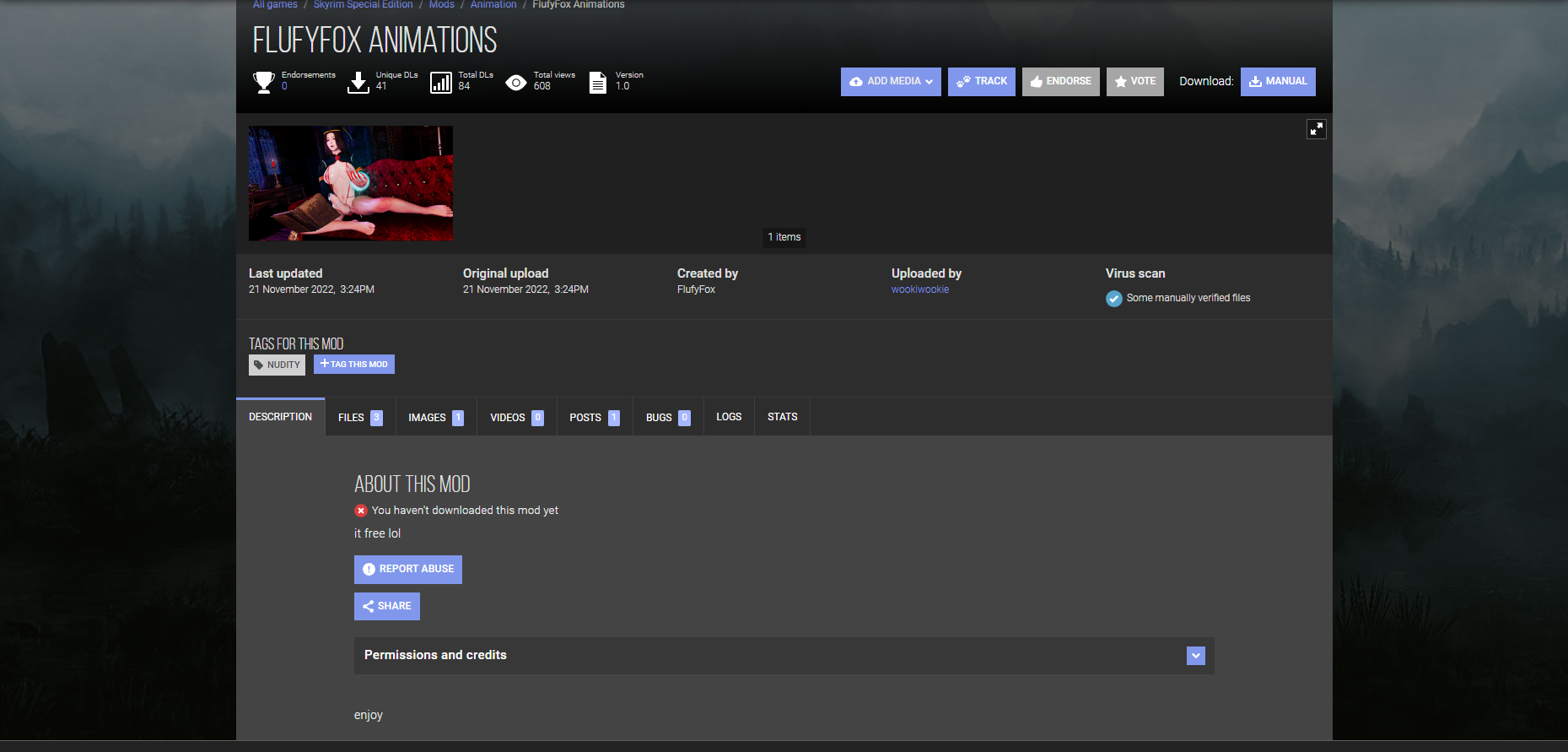The height and width of the screenshot is (752, 1568).
Task: Start a Manual download
Action: coord(1278,82)
